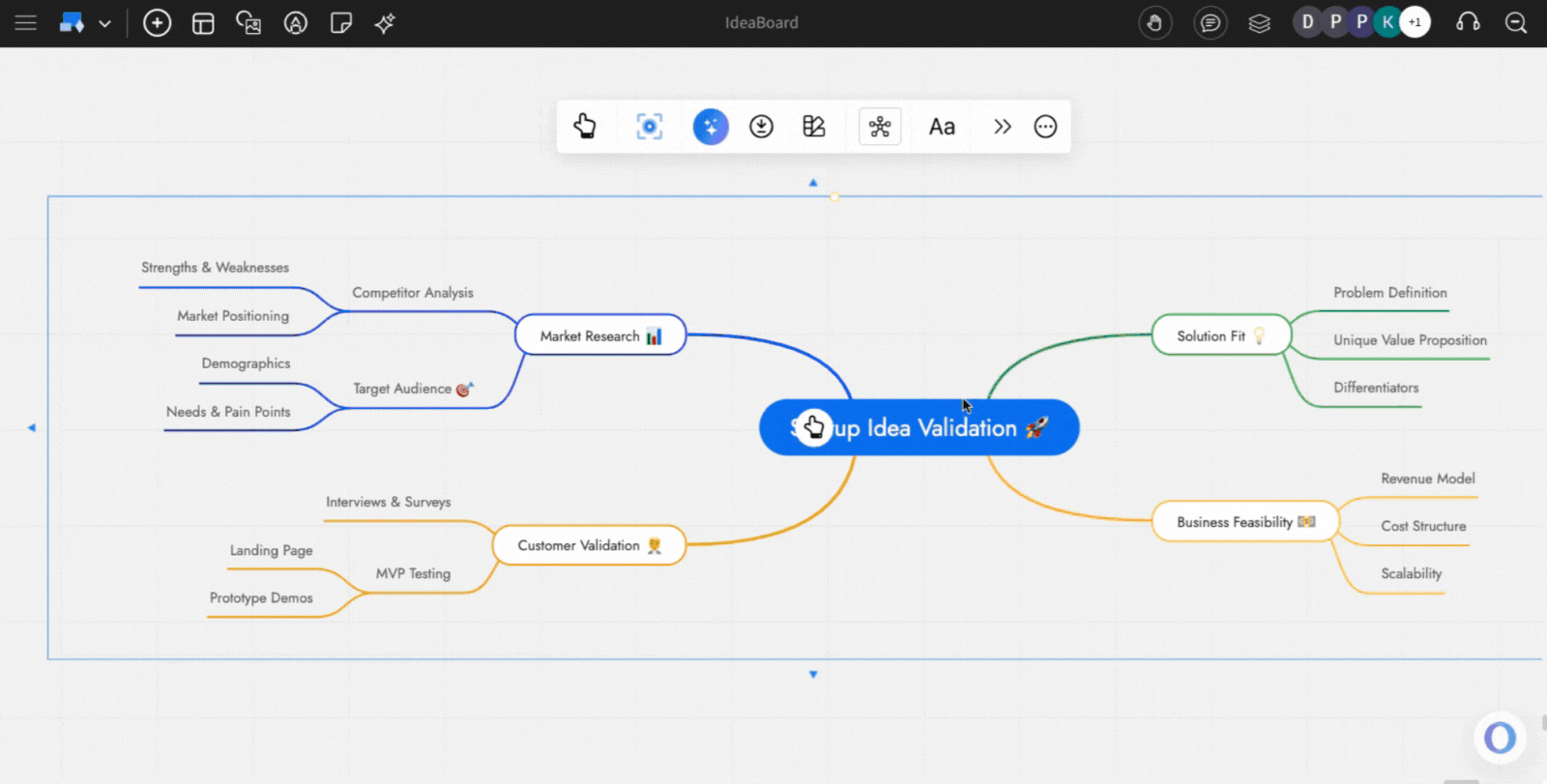1547x784 pixels.
Task: Click Competitor Analysis branch text
Action: click(413, 292)
